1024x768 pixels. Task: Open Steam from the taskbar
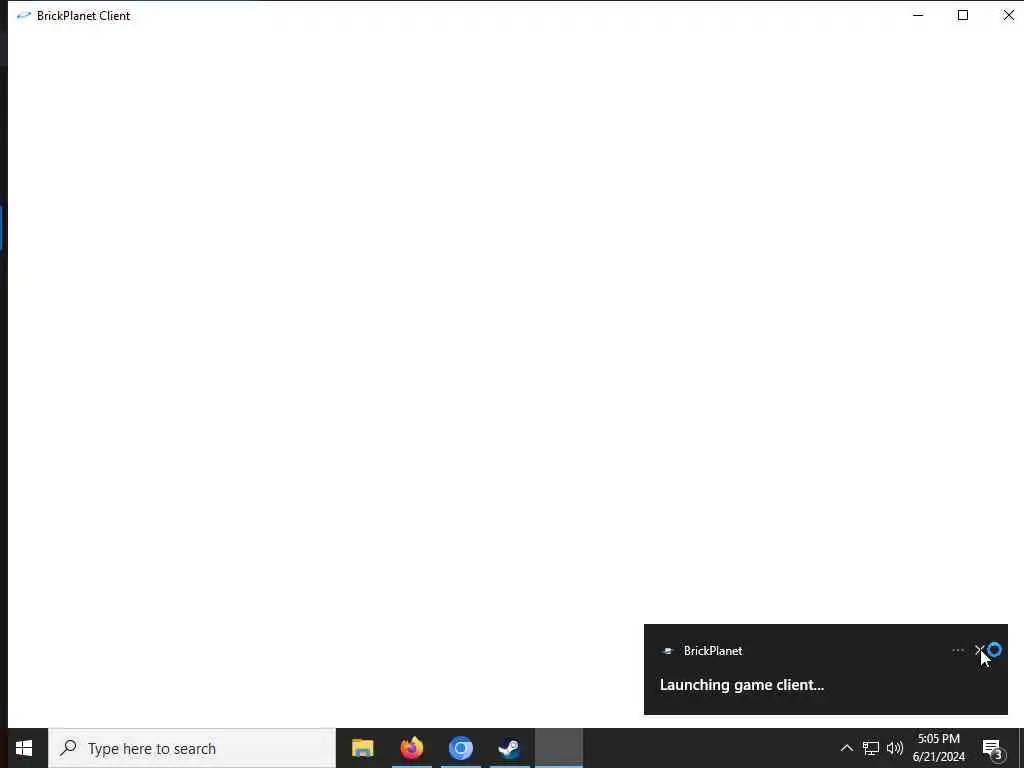pyautogui.click(x=509, y=748)
